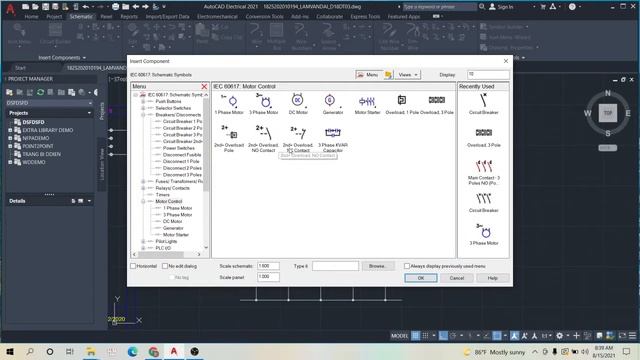Select 2nd+ Overload NO Contact symbol
The width and height of the screenshot is (640, 360).
coord(264,139)
